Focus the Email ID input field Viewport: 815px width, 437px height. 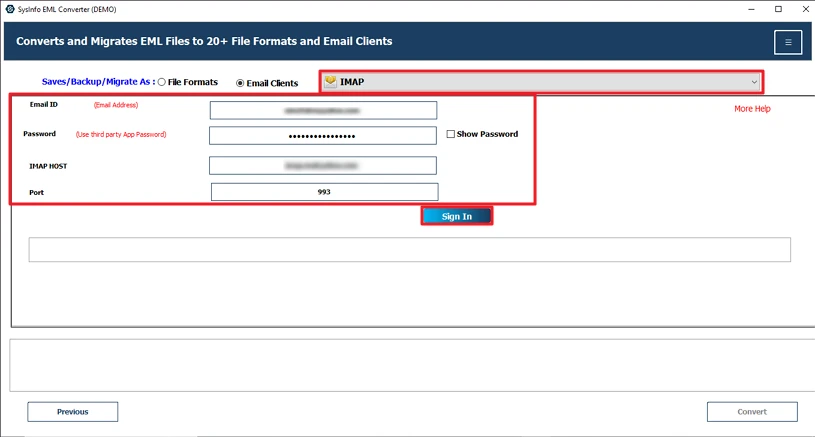point(323,110)
